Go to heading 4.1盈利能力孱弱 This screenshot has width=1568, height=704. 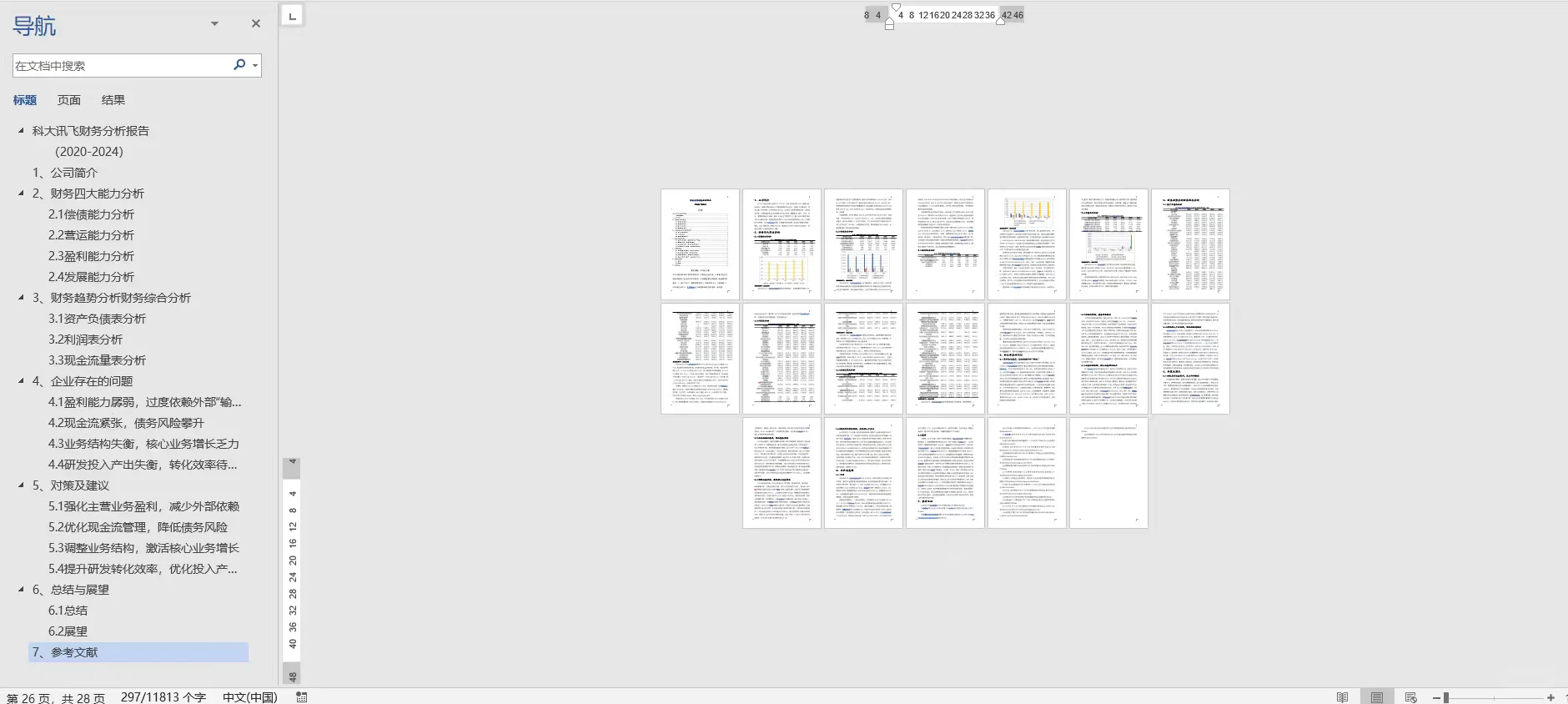click(145, 402)
